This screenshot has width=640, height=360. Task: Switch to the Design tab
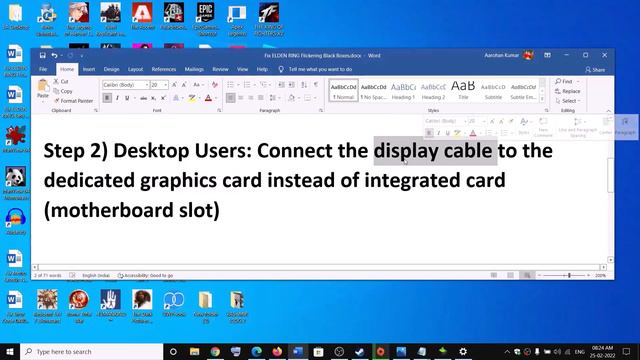click(111, 69)
